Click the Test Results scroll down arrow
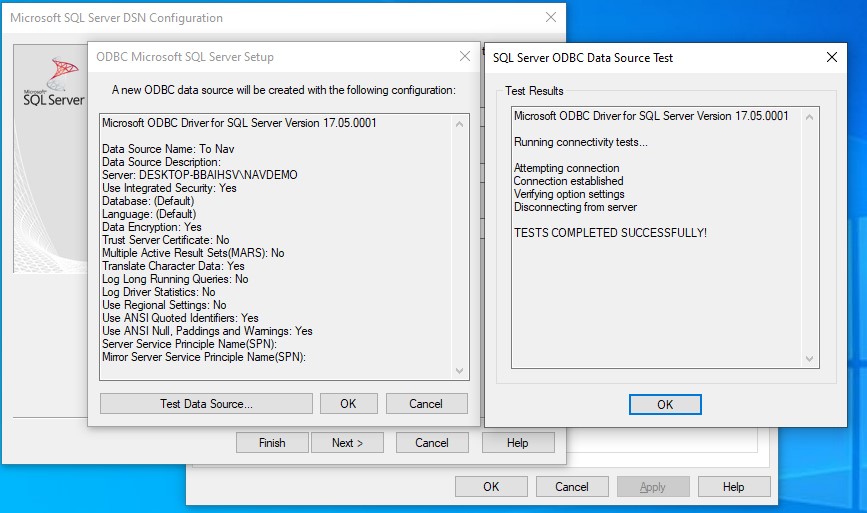 tap(809, 359)
